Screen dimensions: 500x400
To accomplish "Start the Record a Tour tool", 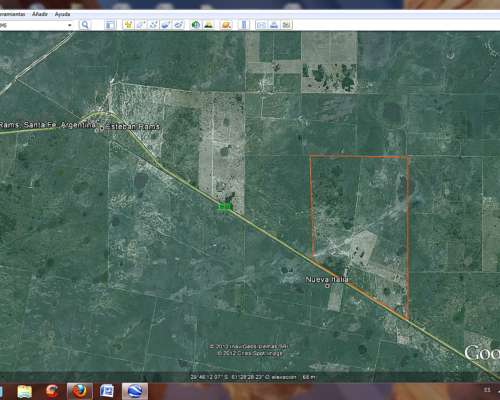I will (x=179, y=25).
